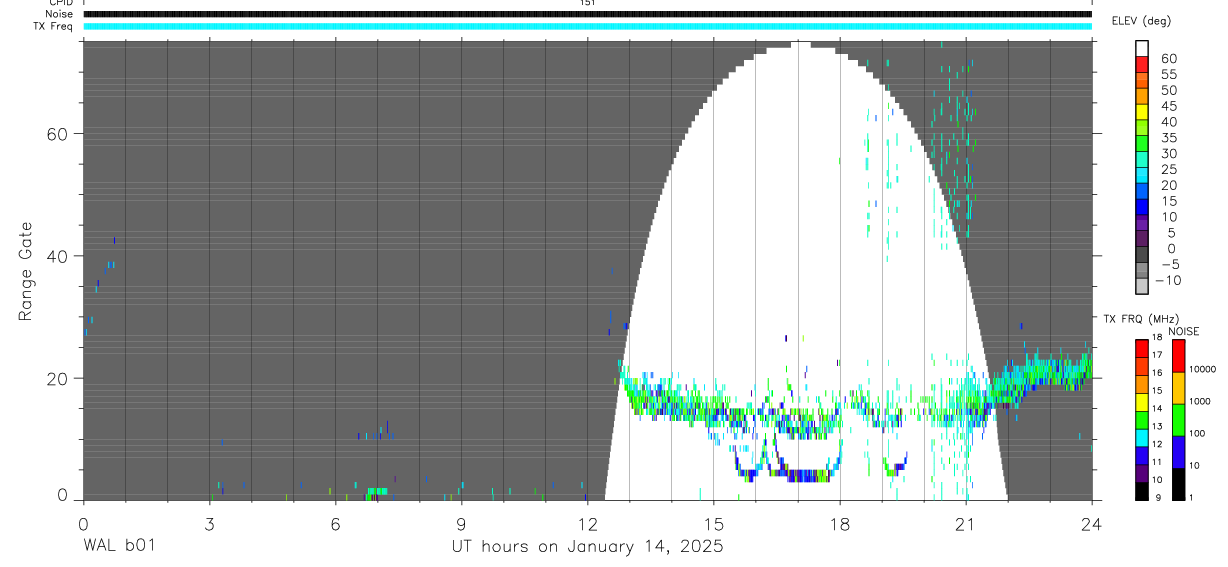
Task: Pick the red NOISE swatch above 10000
Action: [x=1179, y=356]
